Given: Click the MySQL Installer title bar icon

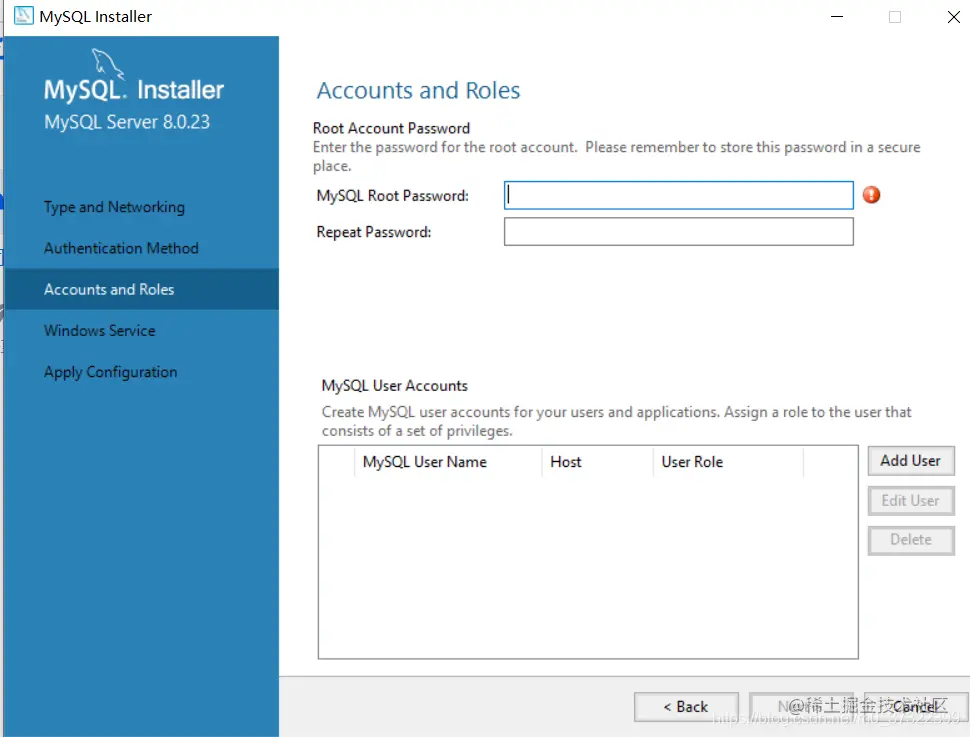Looking at the screenshot, I should (x=24, y=16).
